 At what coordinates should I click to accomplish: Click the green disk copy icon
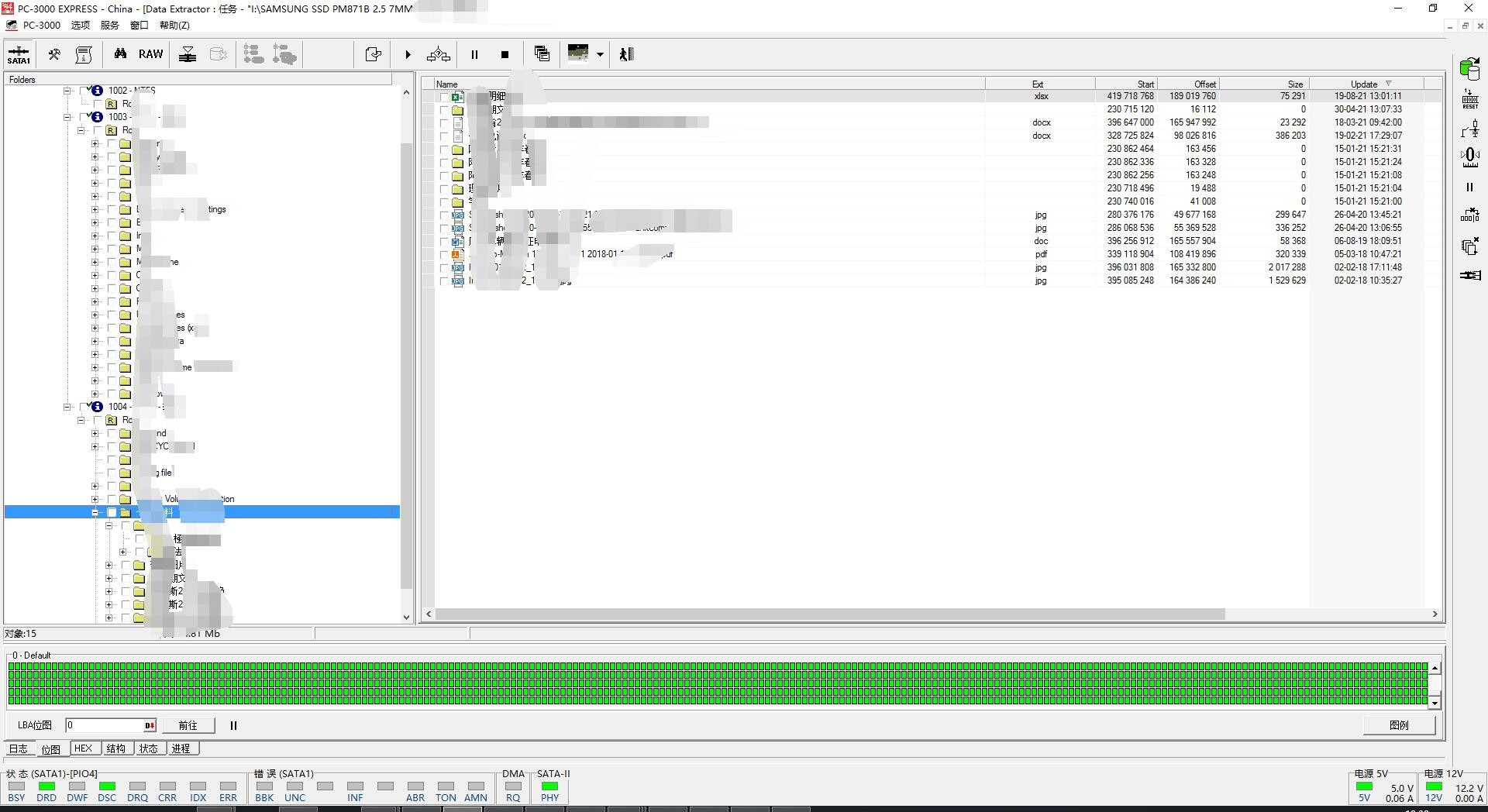point(1469,68)
